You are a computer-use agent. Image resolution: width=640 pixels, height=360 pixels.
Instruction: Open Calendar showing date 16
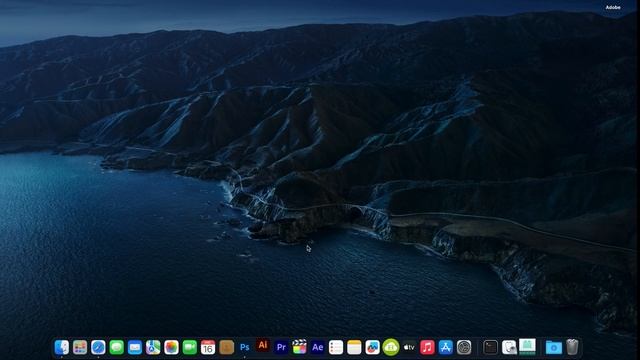pos(208,347)
